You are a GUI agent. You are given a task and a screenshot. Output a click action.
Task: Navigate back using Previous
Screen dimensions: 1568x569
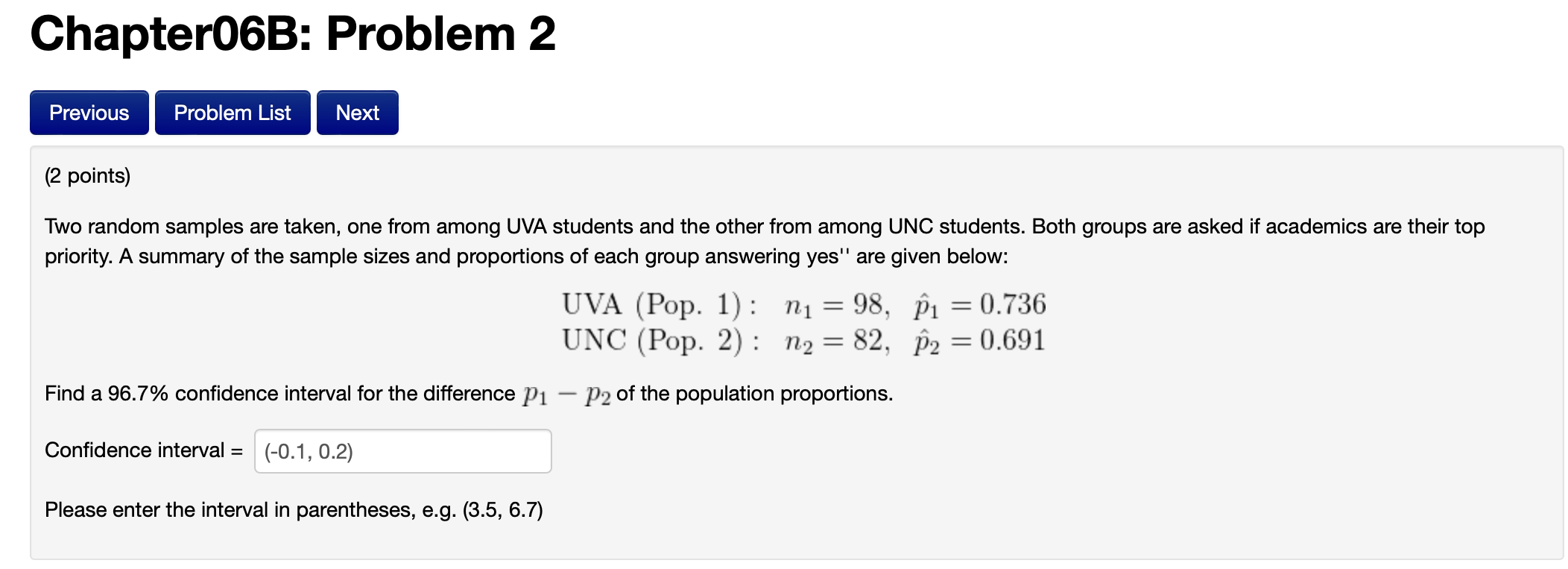coord(88,112)
